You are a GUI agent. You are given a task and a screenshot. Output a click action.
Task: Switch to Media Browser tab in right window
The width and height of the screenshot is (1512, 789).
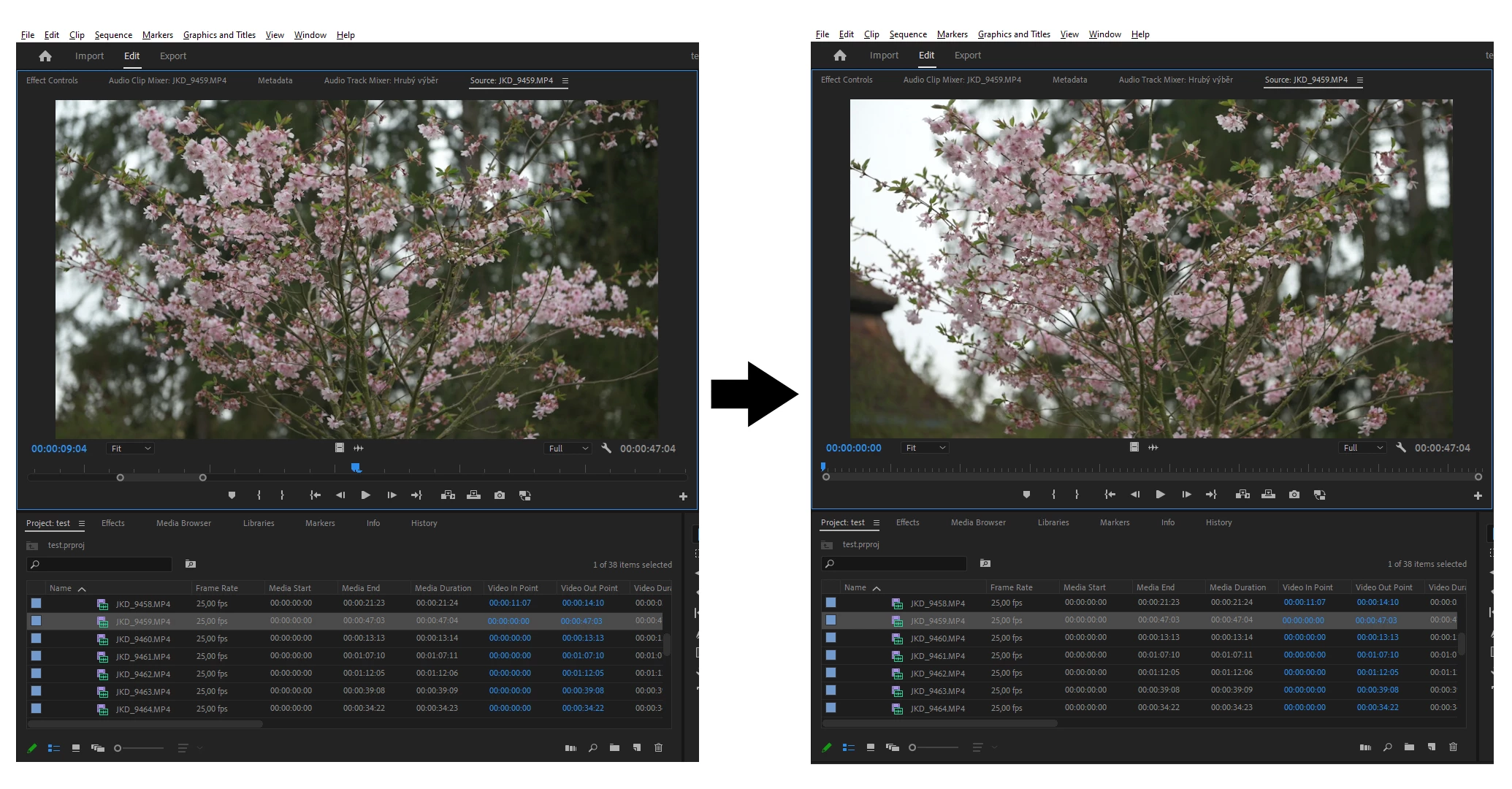pyautogui.click(x=978, y=522)
